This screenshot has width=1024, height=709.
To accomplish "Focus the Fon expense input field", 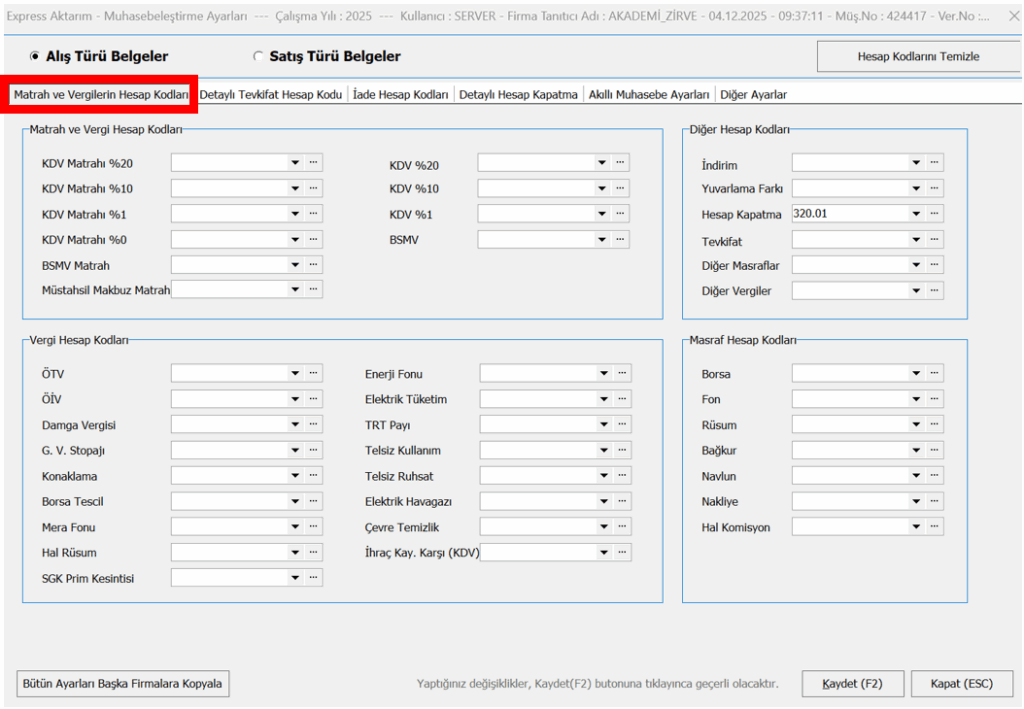I will tap(850, 399).
